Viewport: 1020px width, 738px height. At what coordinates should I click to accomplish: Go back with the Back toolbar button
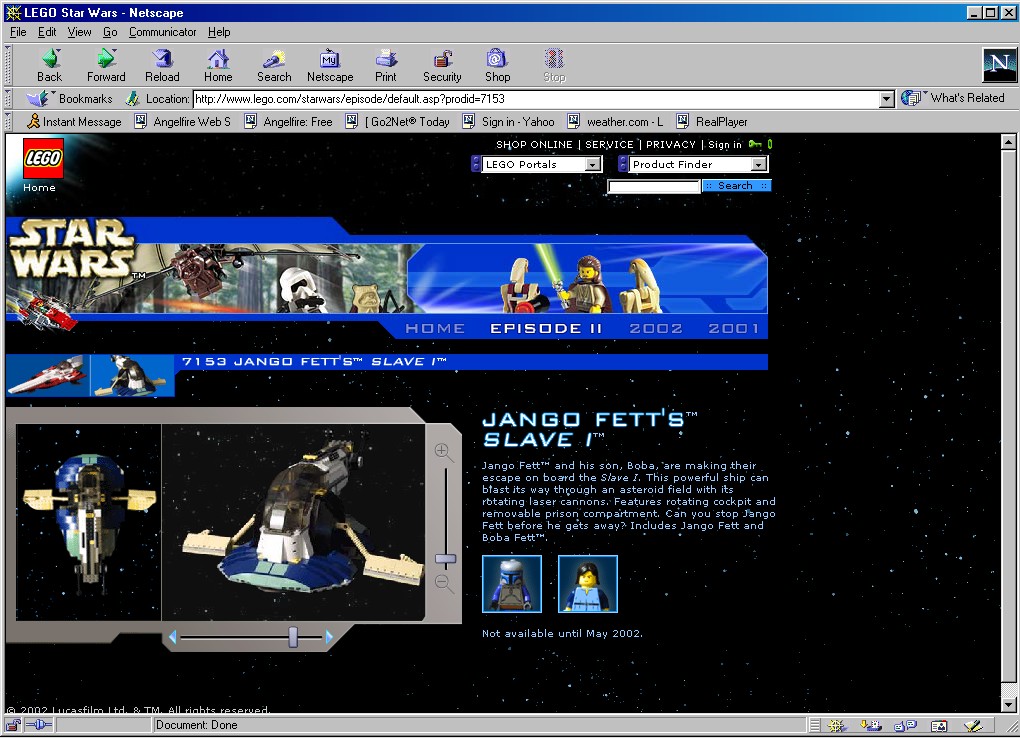[x=50, y=66]
